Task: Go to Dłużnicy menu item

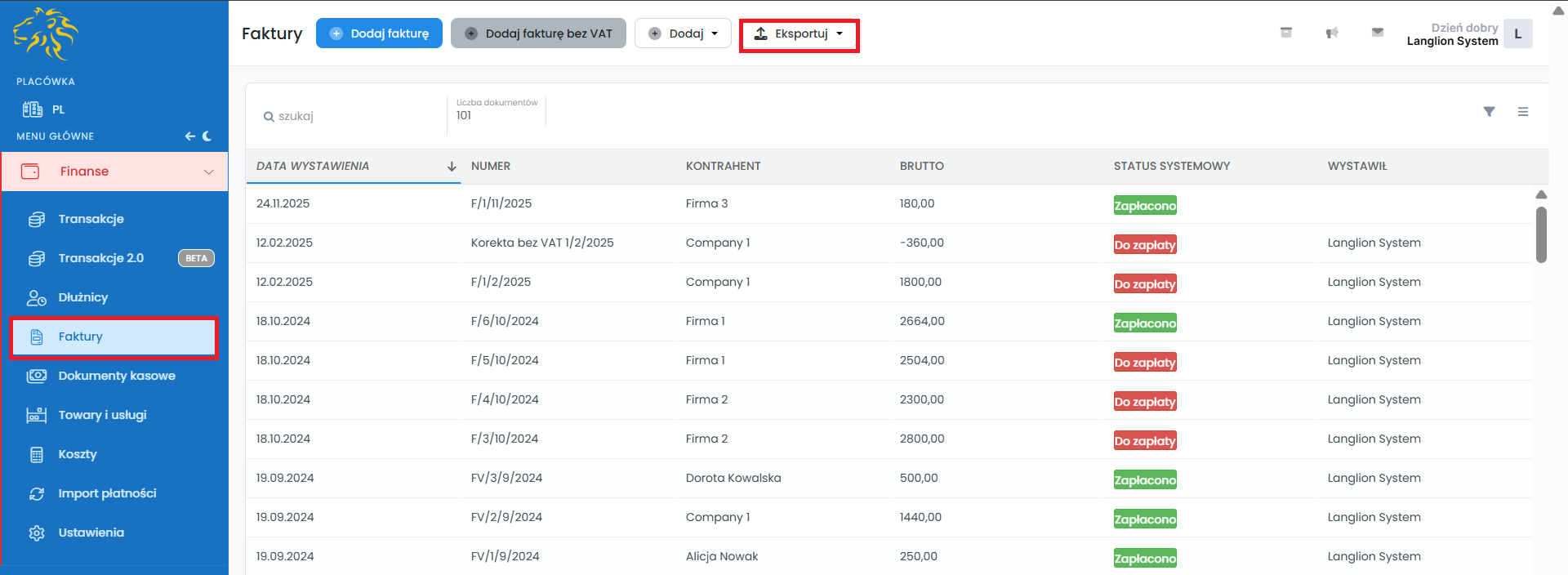Action: 82,297
